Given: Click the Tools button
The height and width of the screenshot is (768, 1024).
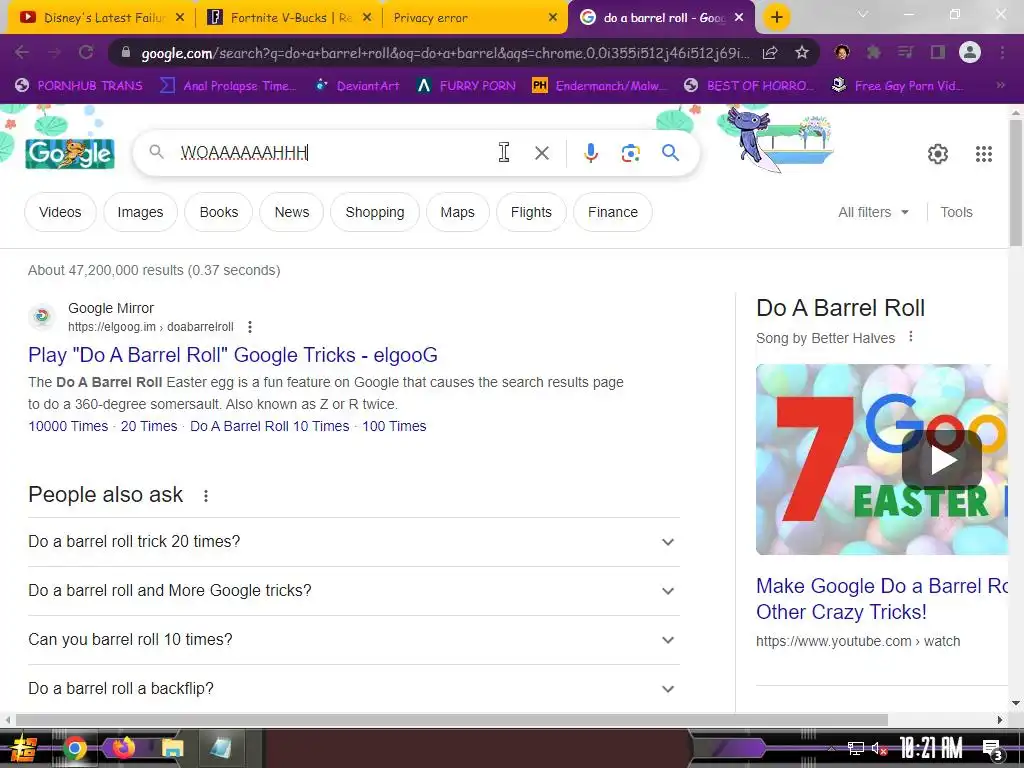Looking at the screenshot, I should (x=956, y=212).
